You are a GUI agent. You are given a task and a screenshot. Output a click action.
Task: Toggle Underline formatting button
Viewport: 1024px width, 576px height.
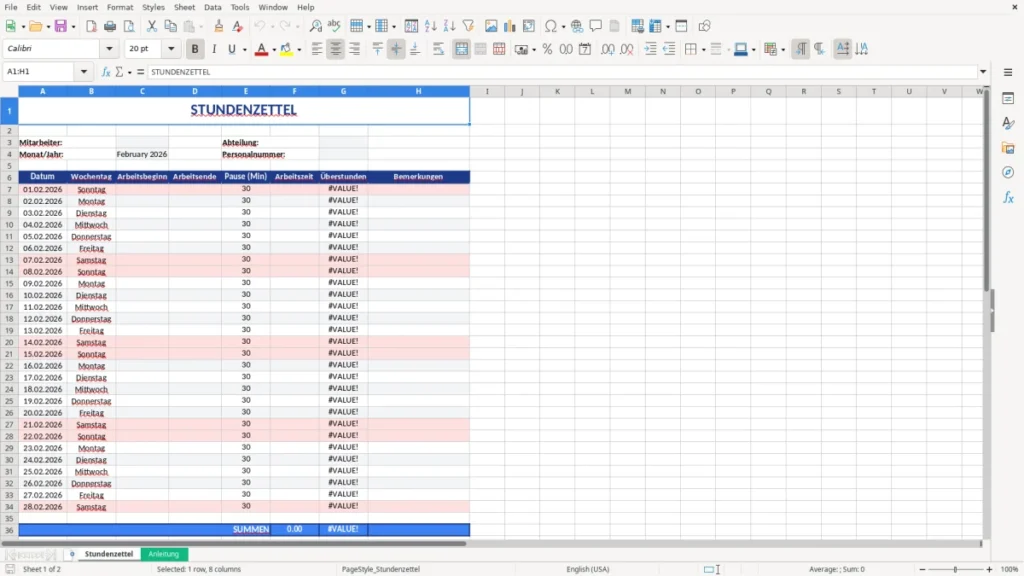[231, 49]
